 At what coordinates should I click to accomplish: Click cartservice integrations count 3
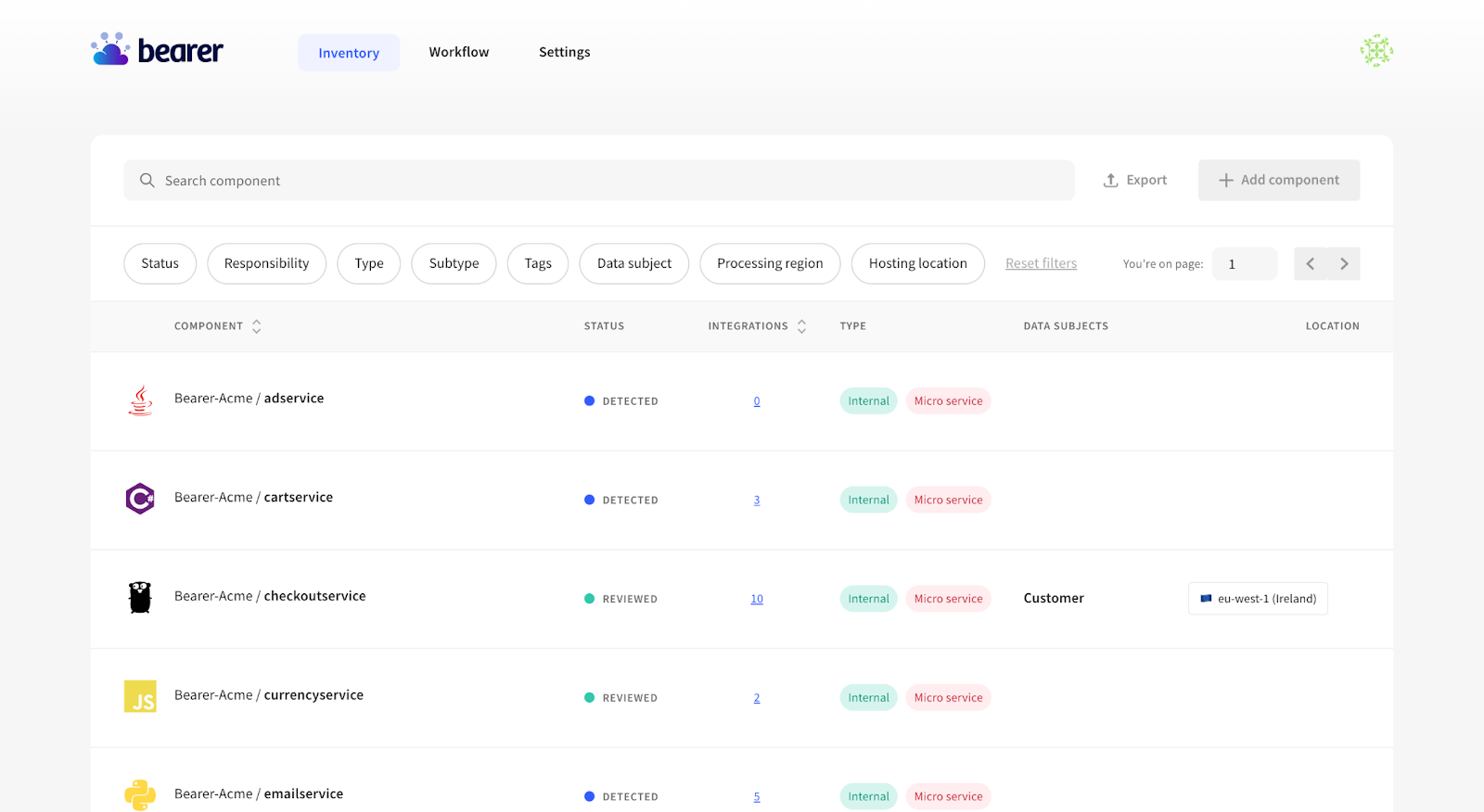[x=757, y=501]
